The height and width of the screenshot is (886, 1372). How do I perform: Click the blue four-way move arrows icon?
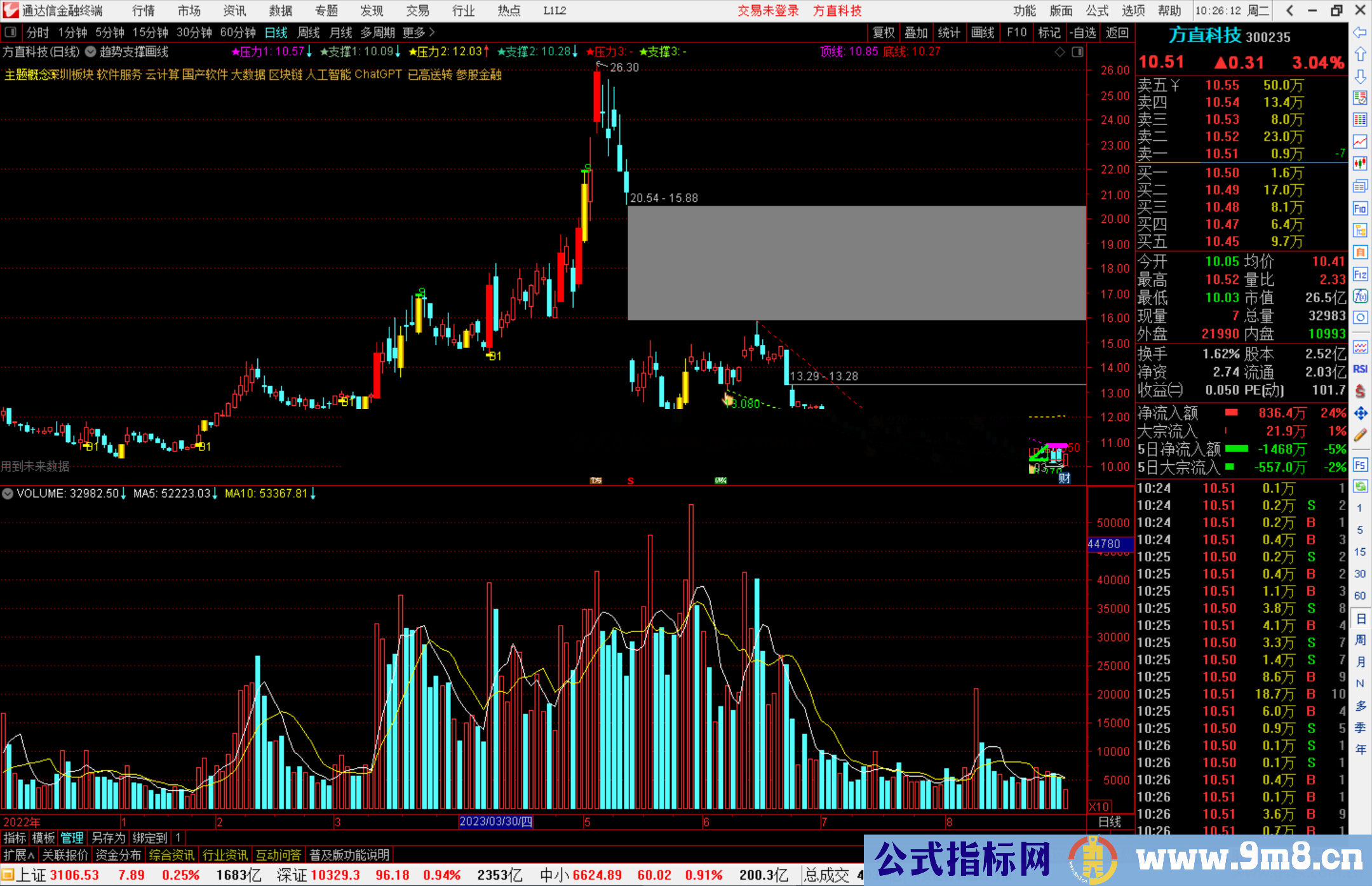point(1360,413)
